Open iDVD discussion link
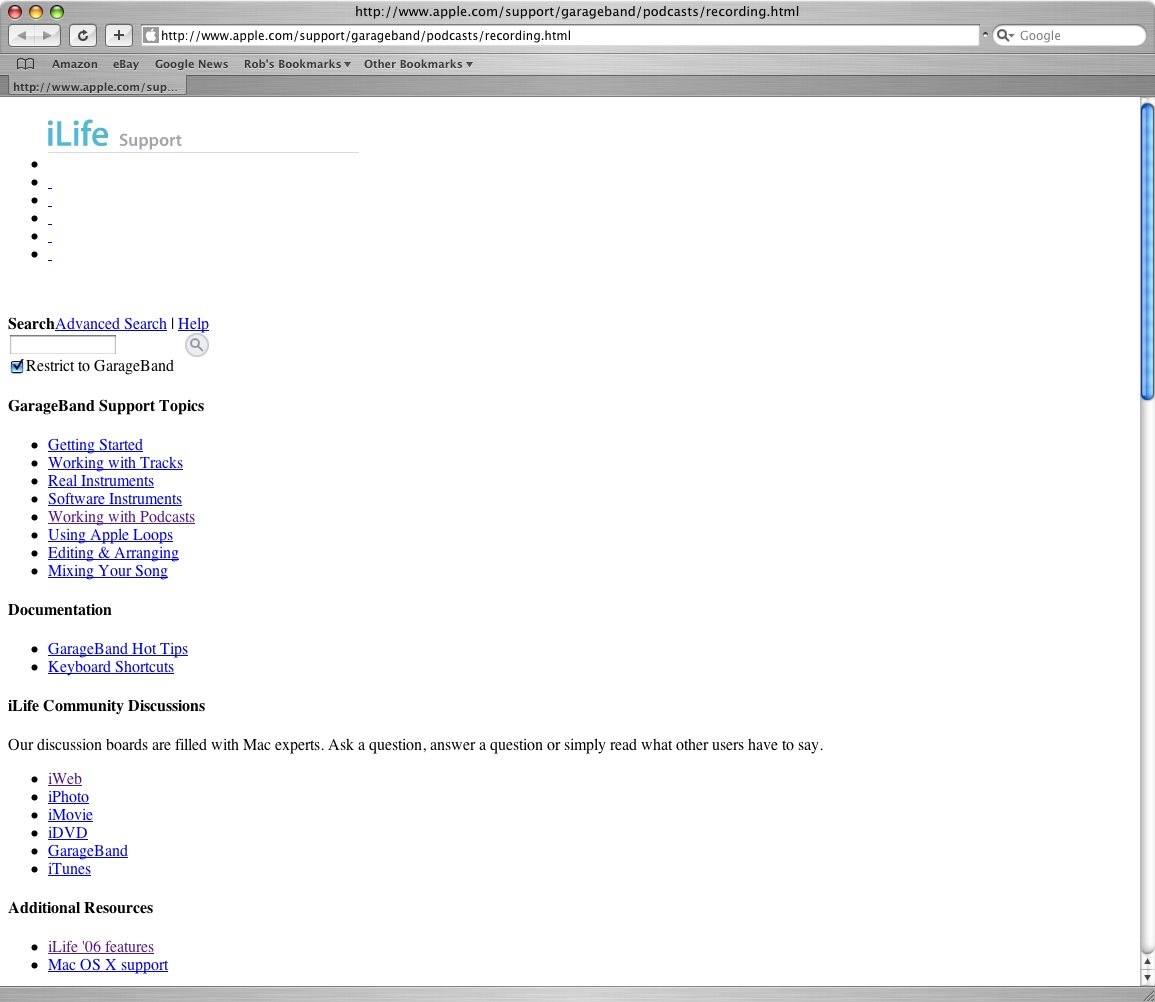 (68, 833)
